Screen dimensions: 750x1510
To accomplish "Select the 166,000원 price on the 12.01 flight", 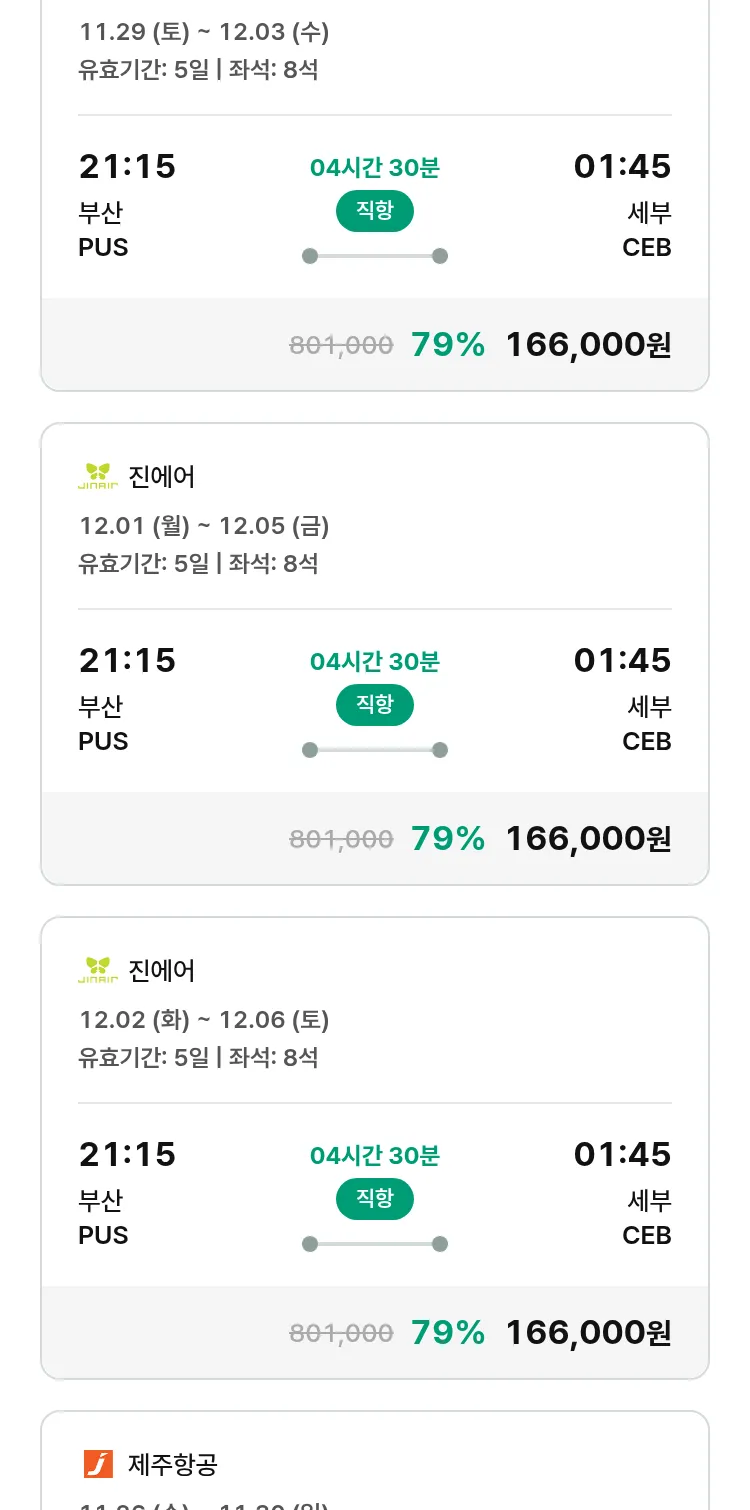I will (x=588, y=839).
